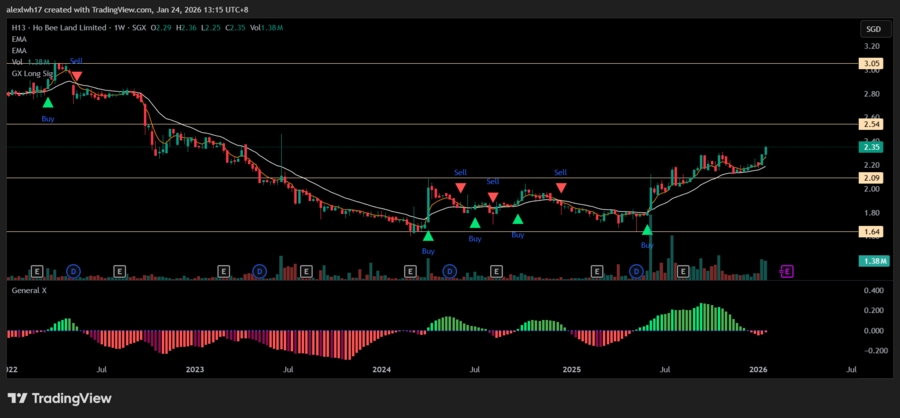
Task: Open the SGD currency selector
Action: point(871,29)
